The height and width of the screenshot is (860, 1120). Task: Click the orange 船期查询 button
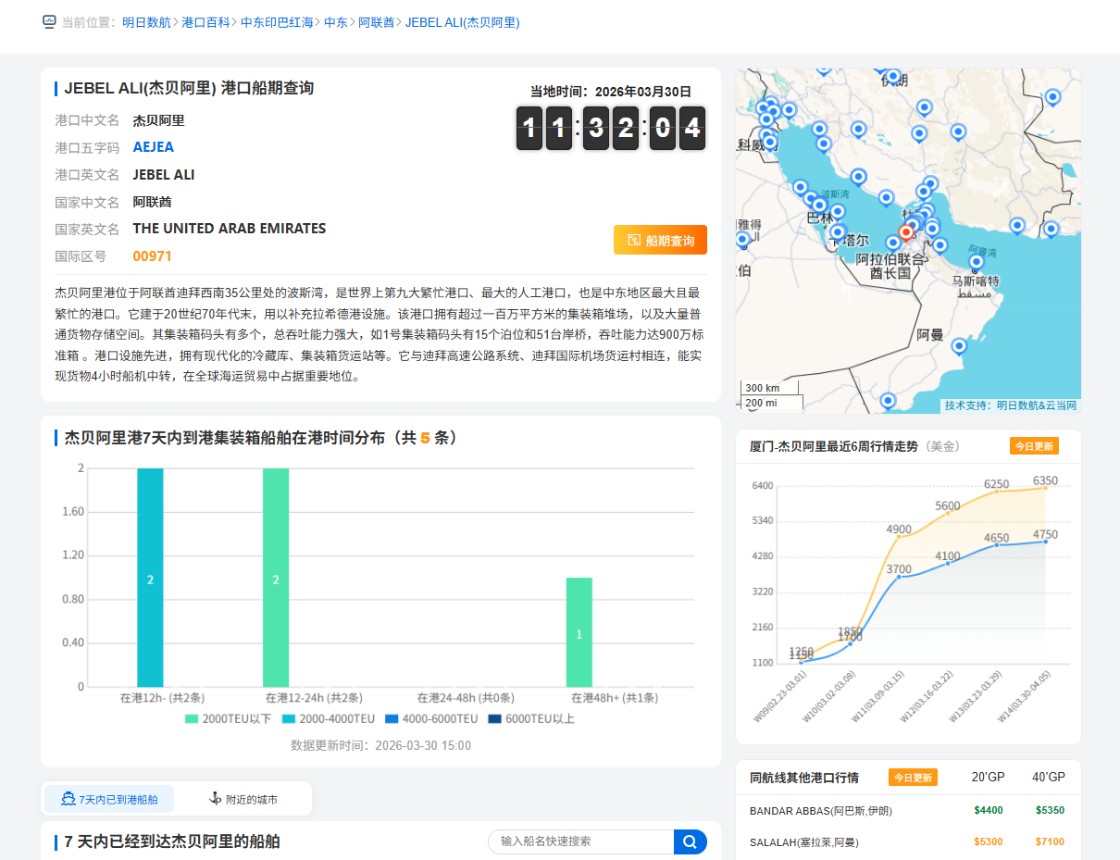660,240
